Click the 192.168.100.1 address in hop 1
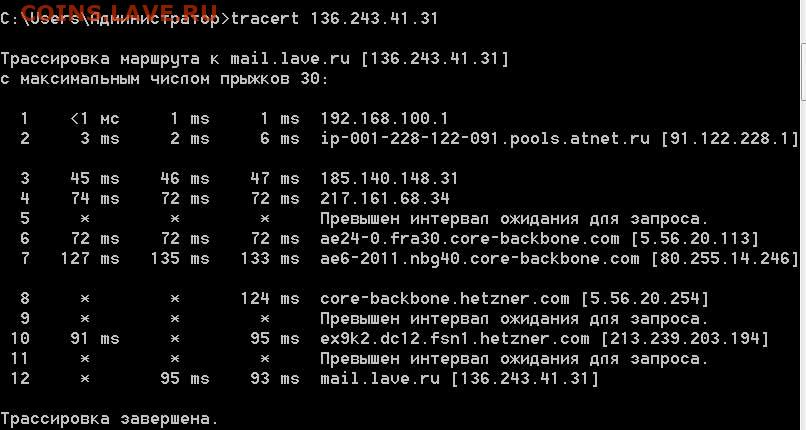Screen dimensions: 806x430 [384, 119]
